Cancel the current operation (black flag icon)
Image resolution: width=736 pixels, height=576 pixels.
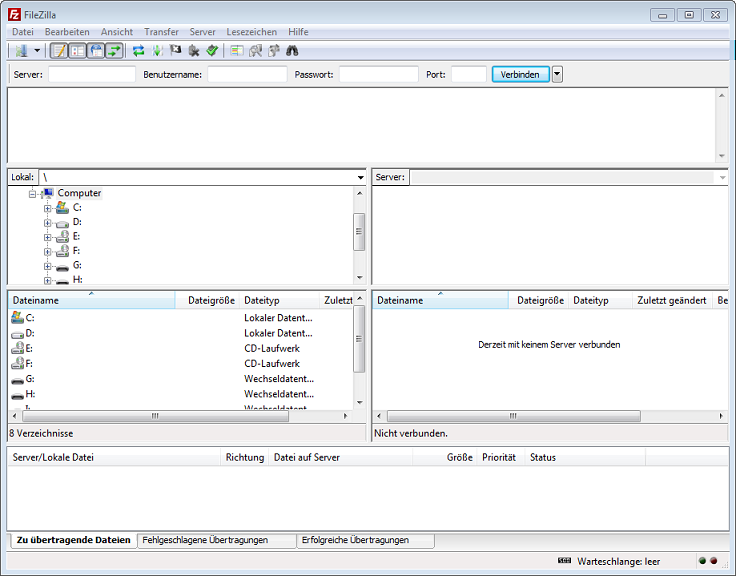(x=176, y=50)
